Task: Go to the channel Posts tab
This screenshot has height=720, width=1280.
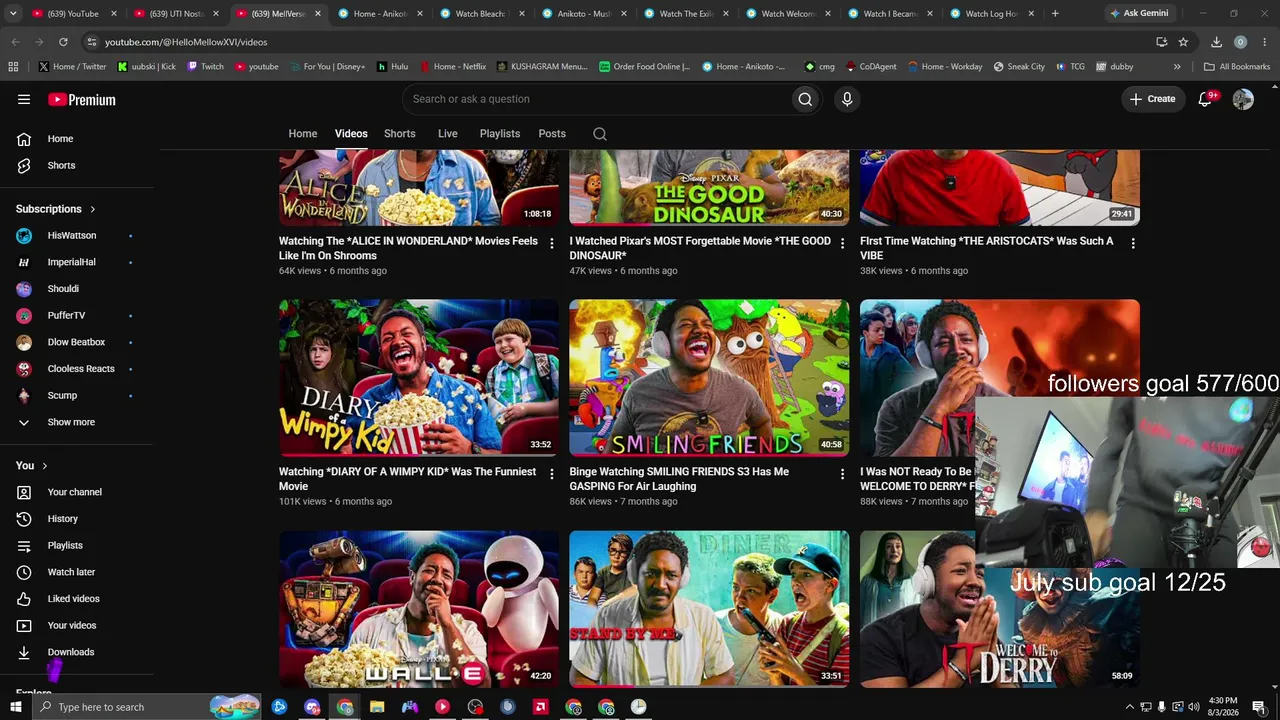Action: click(552, 134)
